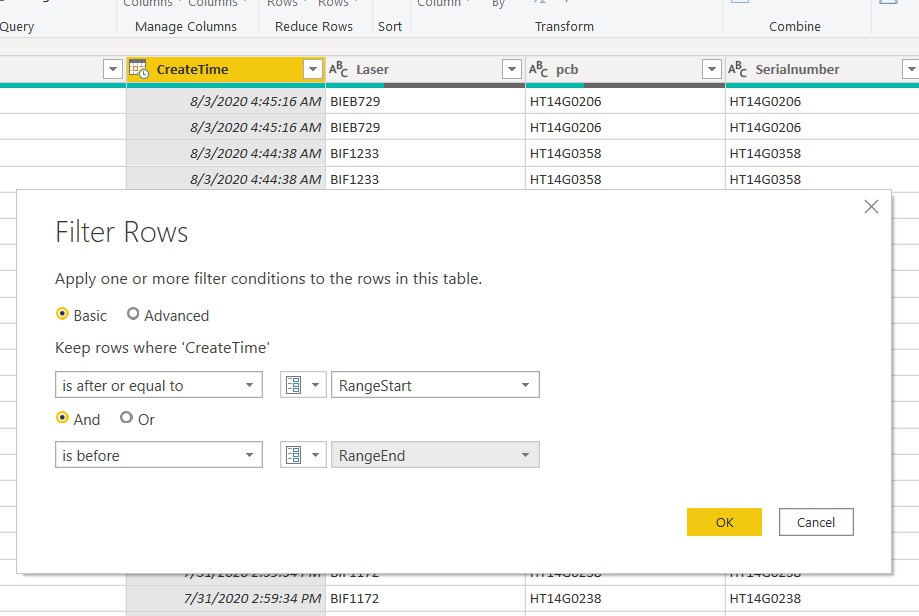Choose the And condition radio button
The width and height of the screenshot is (919, 616).
tap(62, 418)
